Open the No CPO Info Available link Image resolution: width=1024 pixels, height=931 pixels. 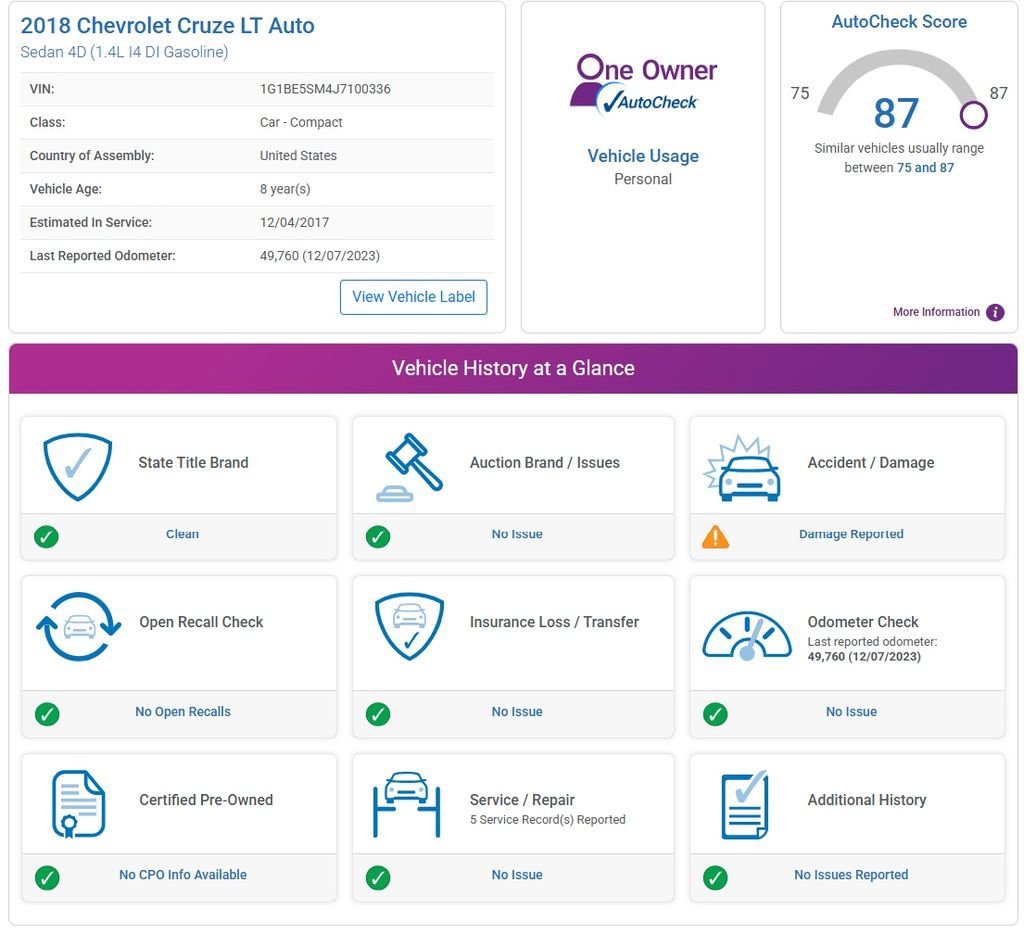click(183, 875)
